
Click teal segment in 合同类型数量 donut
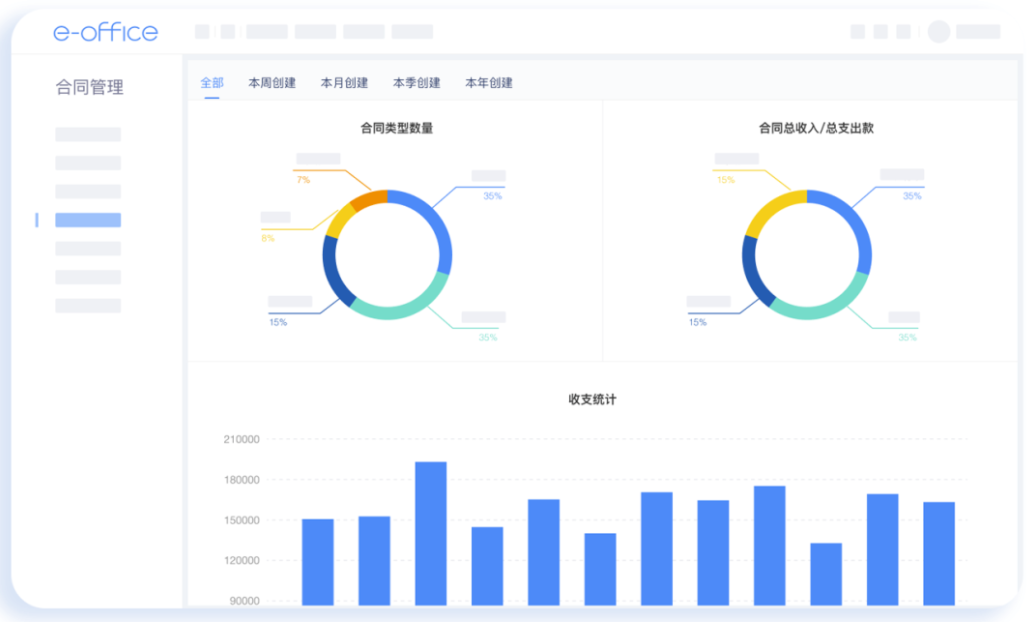tap(406, 308)
